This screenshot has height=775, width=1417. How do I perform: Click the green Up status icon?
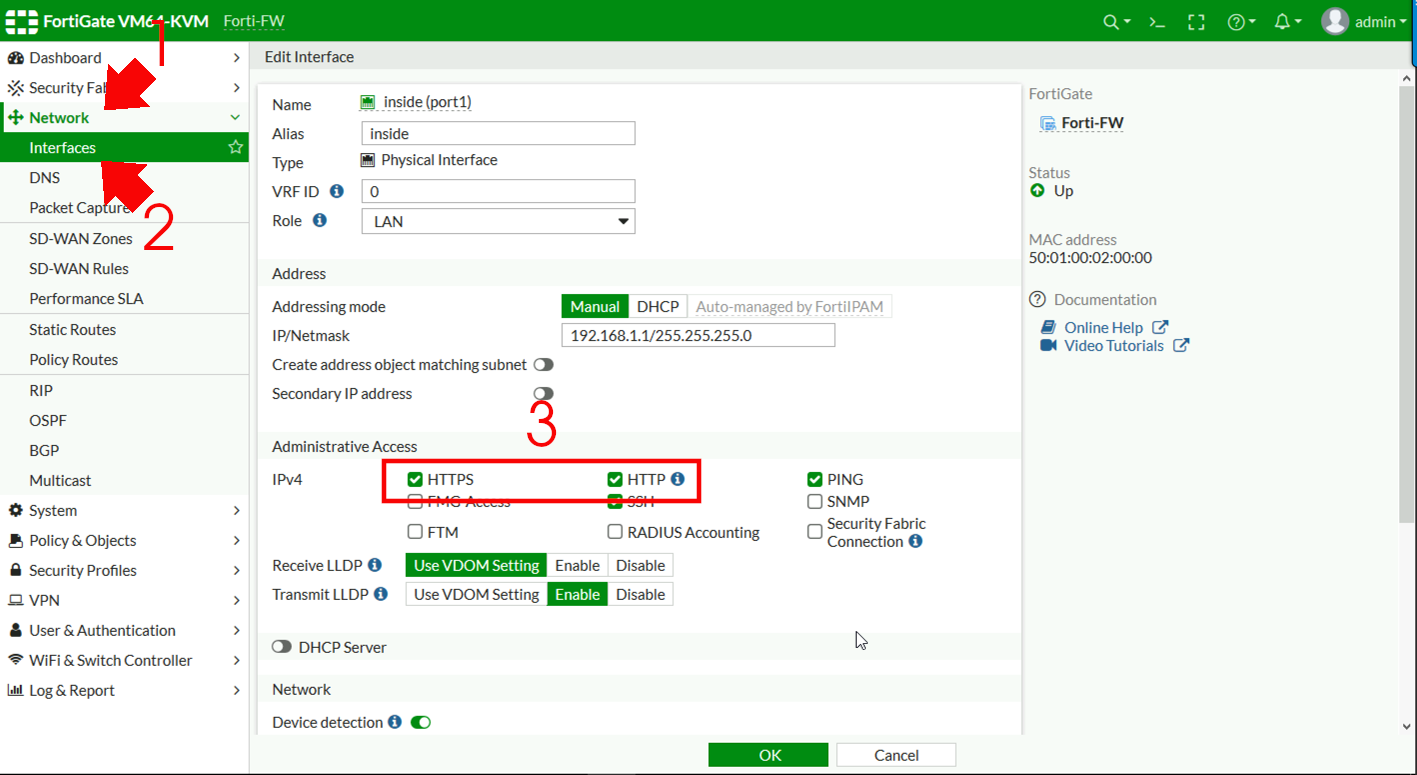pyautogui.click(x=1037, y=190)
